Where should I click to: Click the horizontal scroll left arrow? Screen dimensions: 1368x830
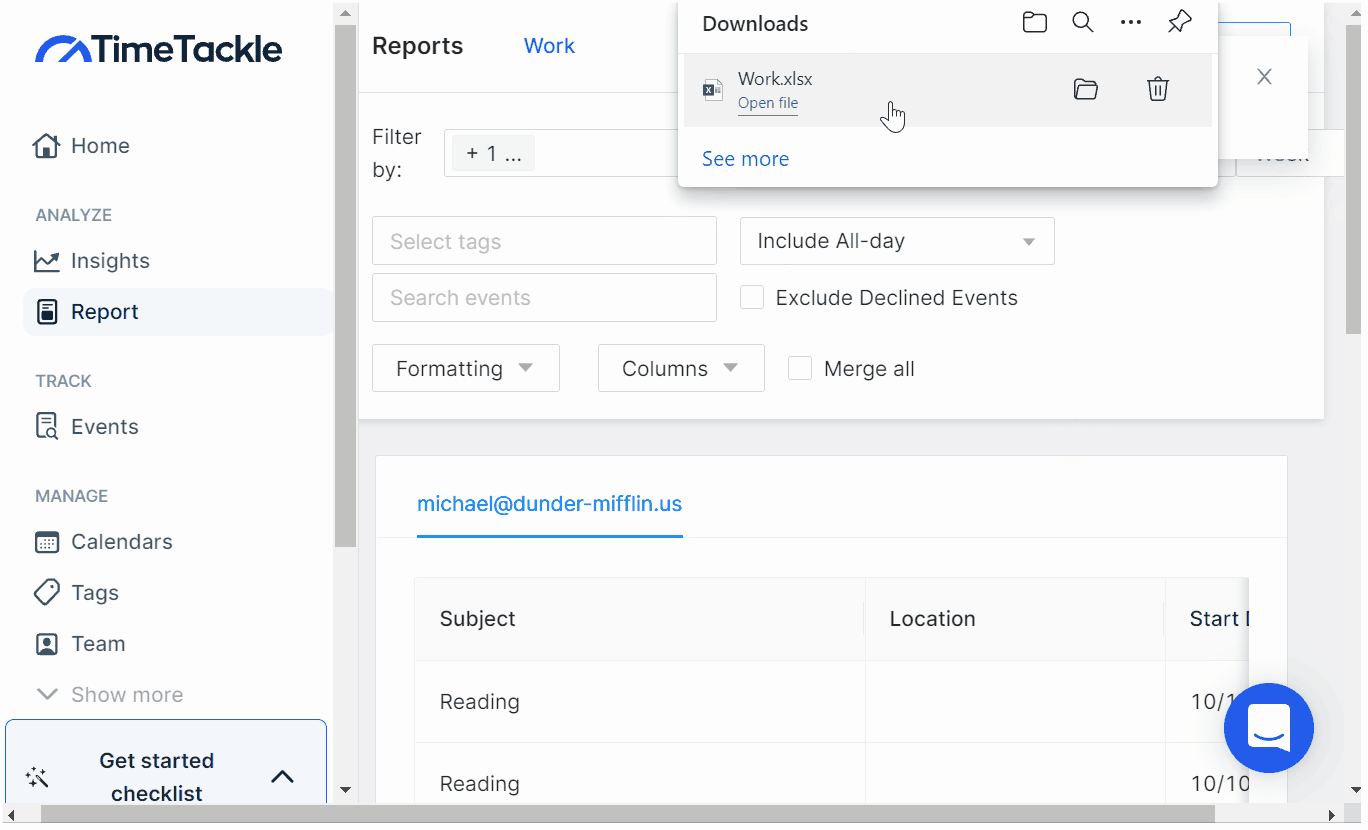(x=11, y=815)
